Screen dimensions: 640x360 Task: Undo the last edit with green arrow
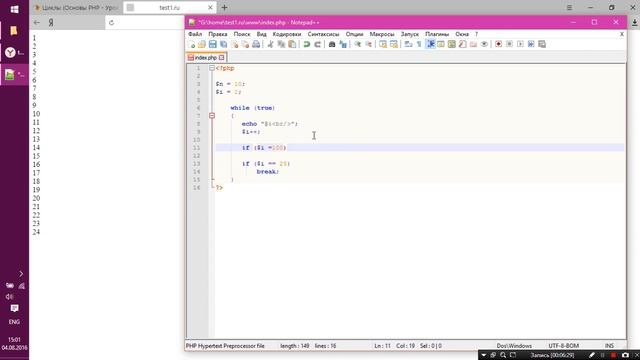307,44
